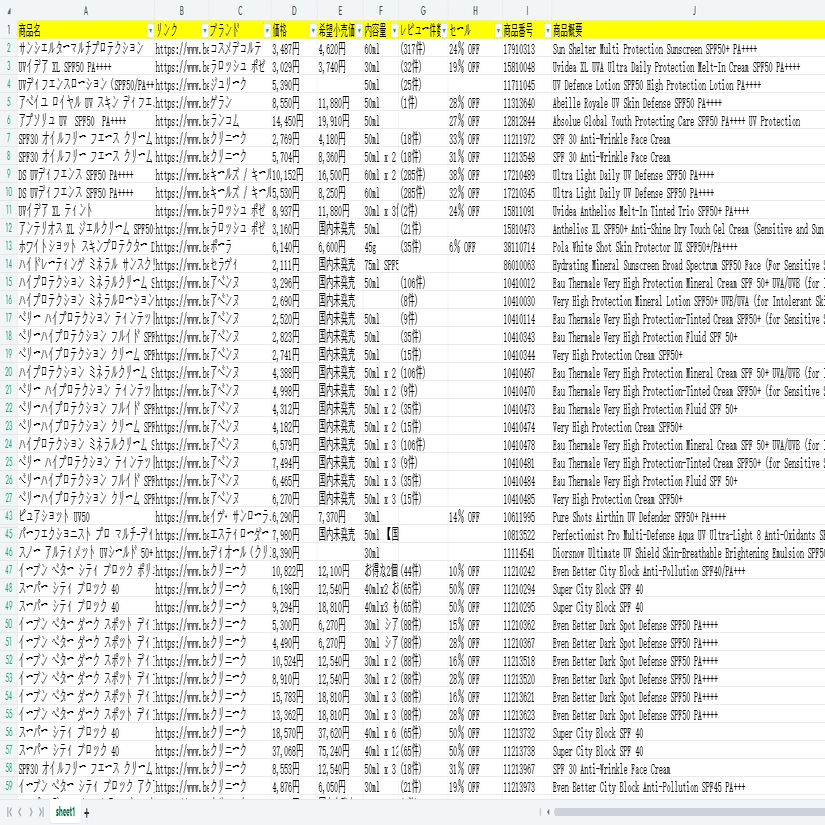Screen dimensions: 825x825
Task: Select cell with product number 38110714
Action: coord(527,247)
